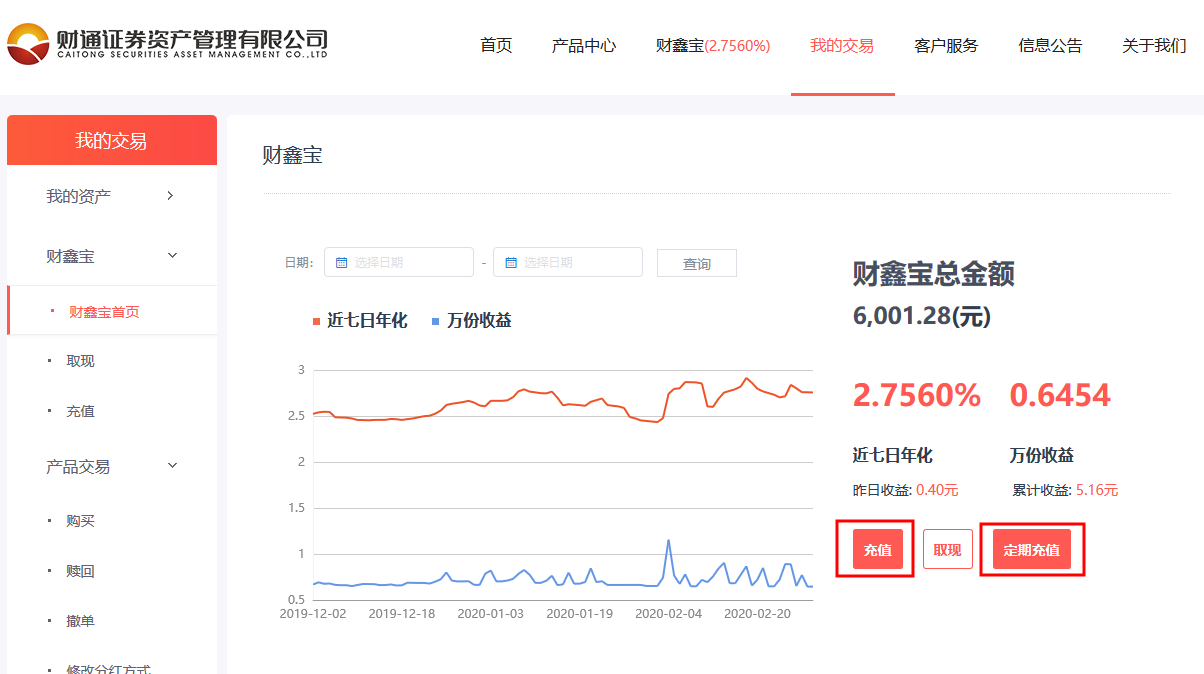Click the 定期充值 button

point(1032,549)
